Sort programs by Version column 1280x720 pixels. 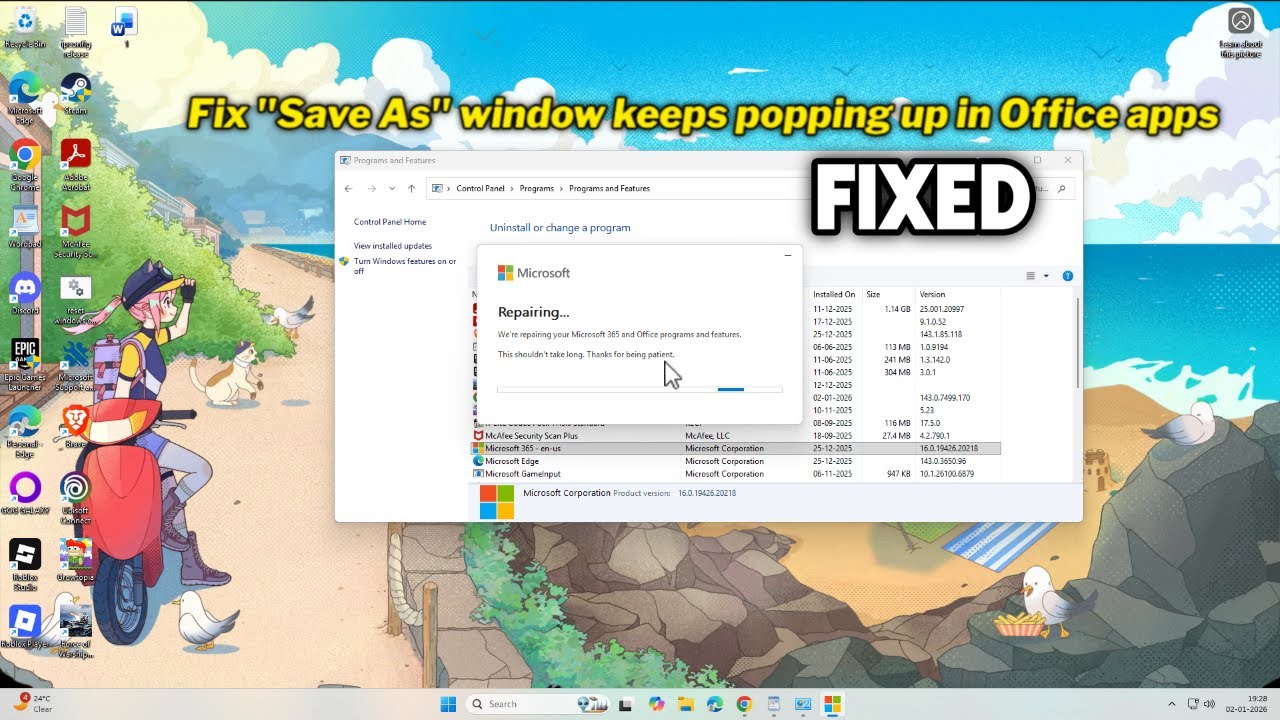click(x=932, y=295)
